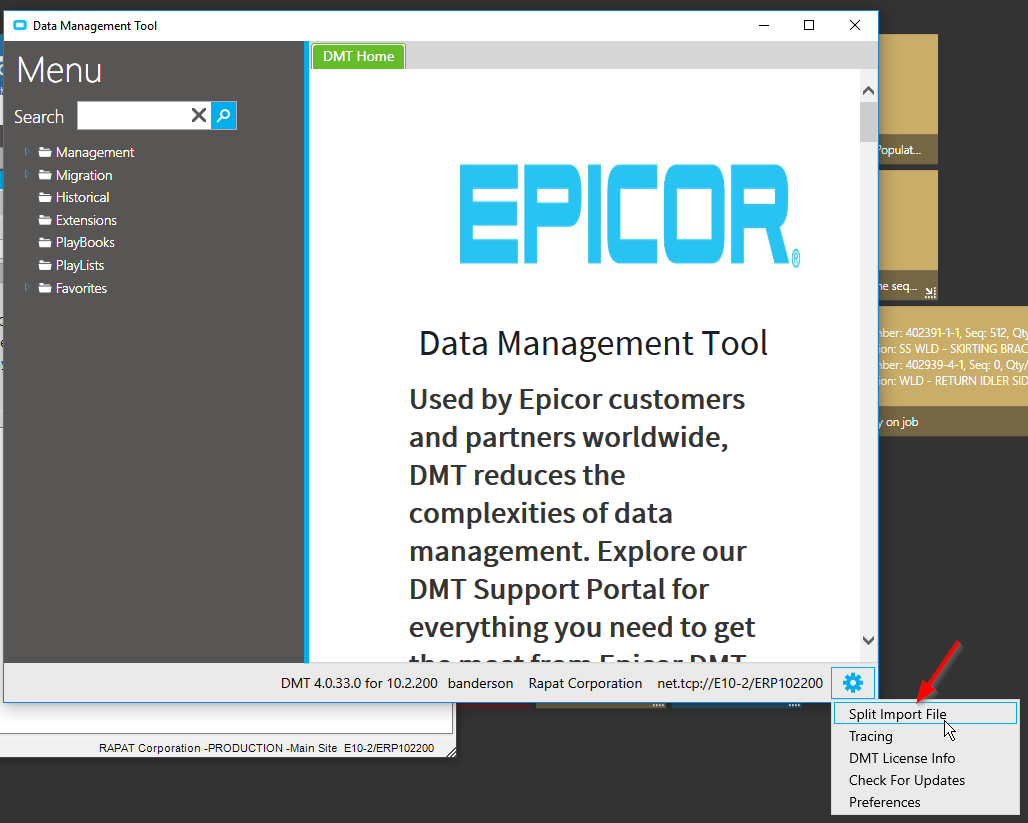Click the Menu heading in the sidebar

tap(59, 70)
